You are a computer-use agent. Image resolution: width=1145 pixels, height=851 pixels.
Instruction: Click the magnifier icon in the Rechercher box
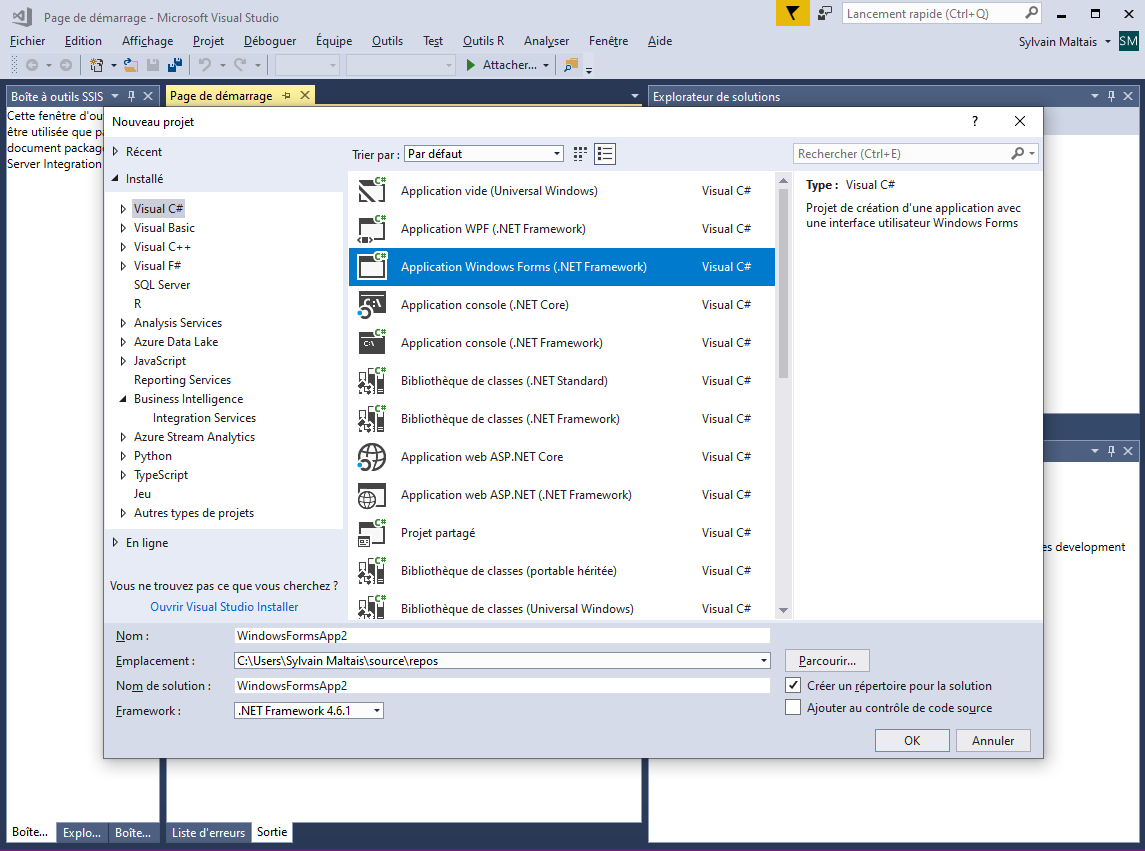click(1019, 153)
